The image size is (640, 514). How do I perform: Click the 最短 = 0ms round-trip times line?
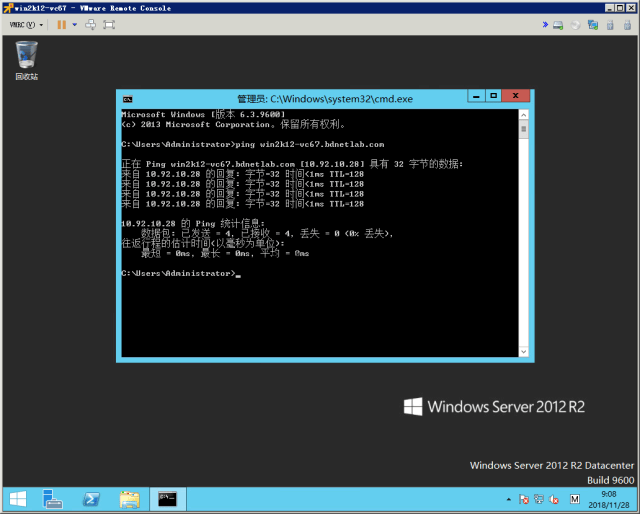(225, 254)
